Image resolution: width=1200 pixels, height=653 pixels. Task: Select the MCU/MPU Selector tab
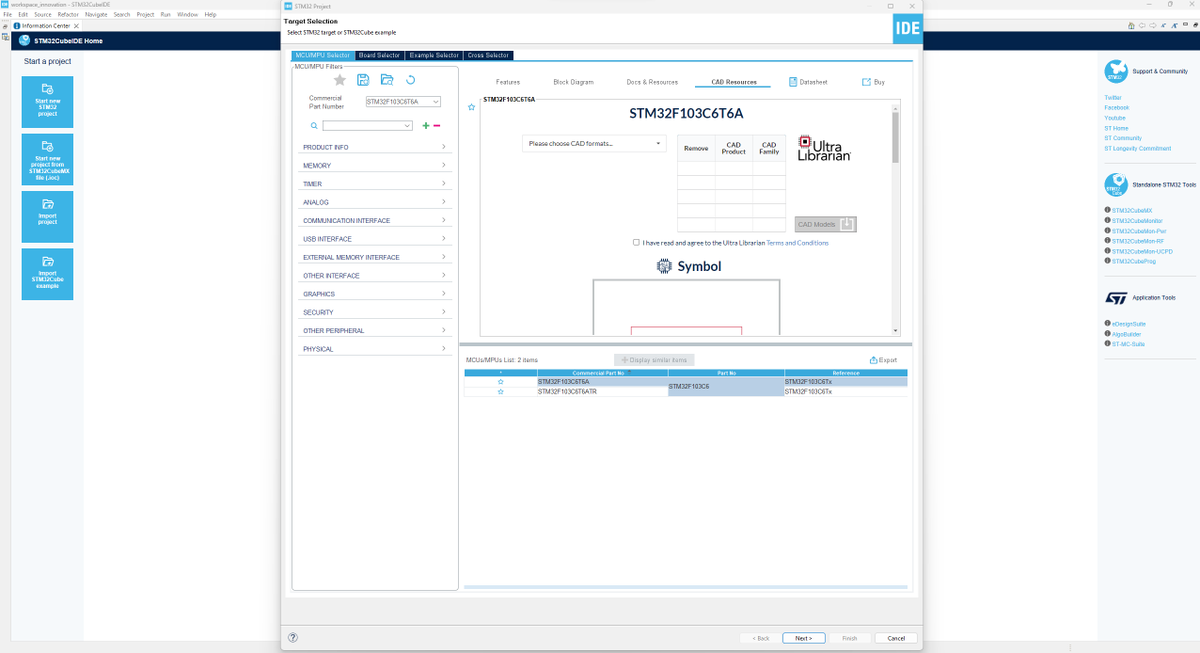(322, 55)
